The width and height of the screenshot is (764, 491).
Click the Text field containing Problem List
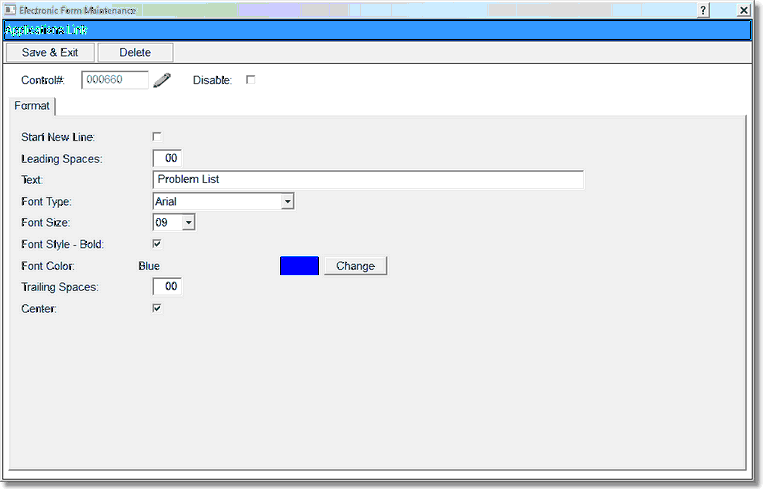point(368,180)
